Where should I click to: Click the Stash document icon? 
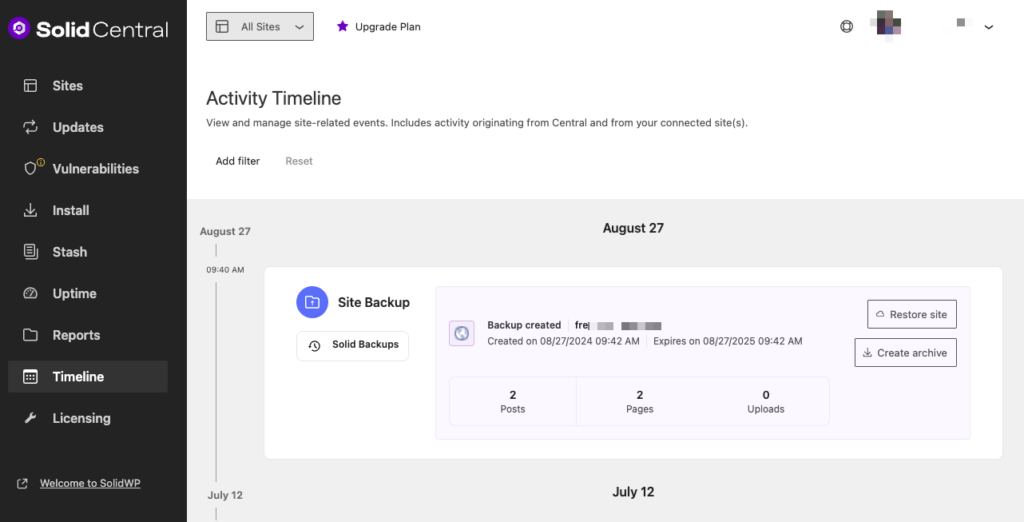pyautogui.click(x=31, y=252)
